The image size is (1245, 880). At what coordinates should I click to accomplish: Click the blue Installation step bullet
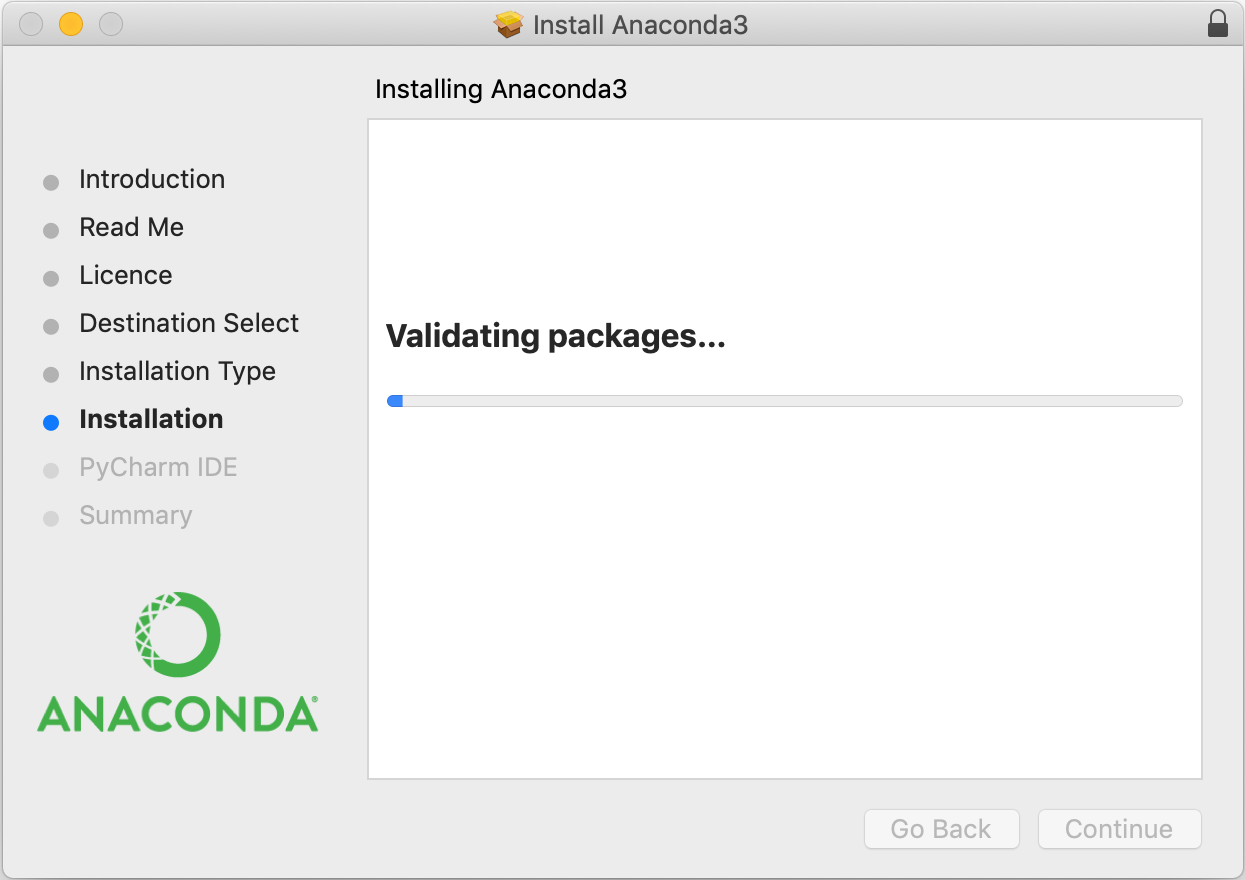point(51,422)
